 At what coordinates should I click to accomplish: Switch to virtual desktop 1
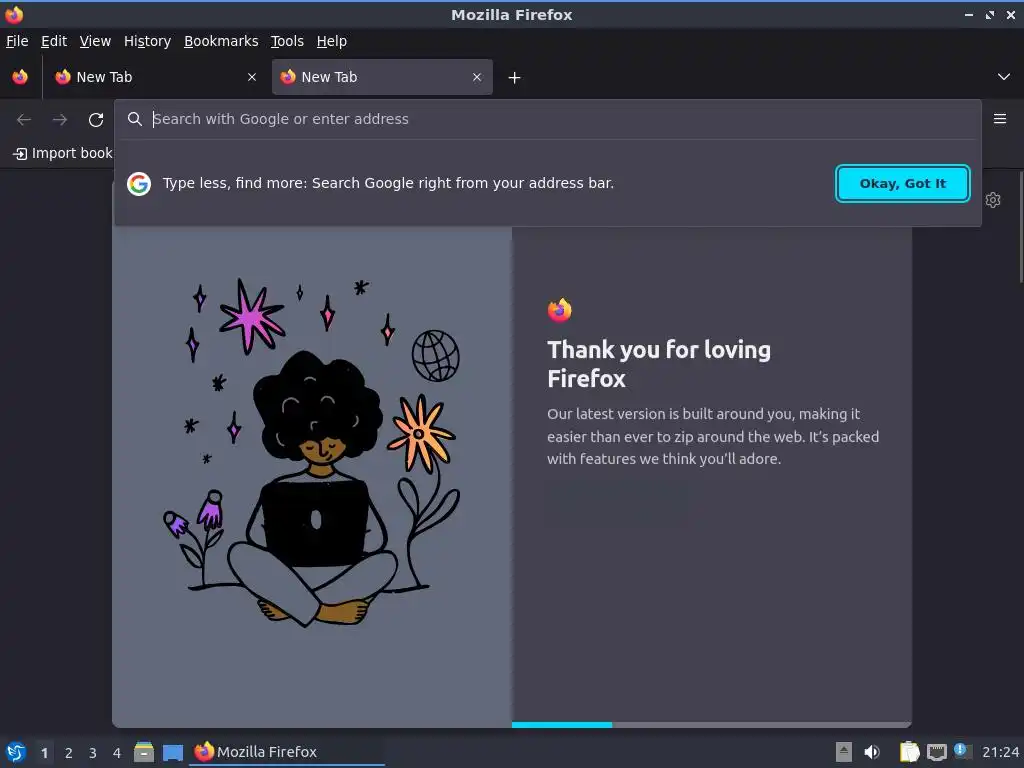click(x=44, y=753)
